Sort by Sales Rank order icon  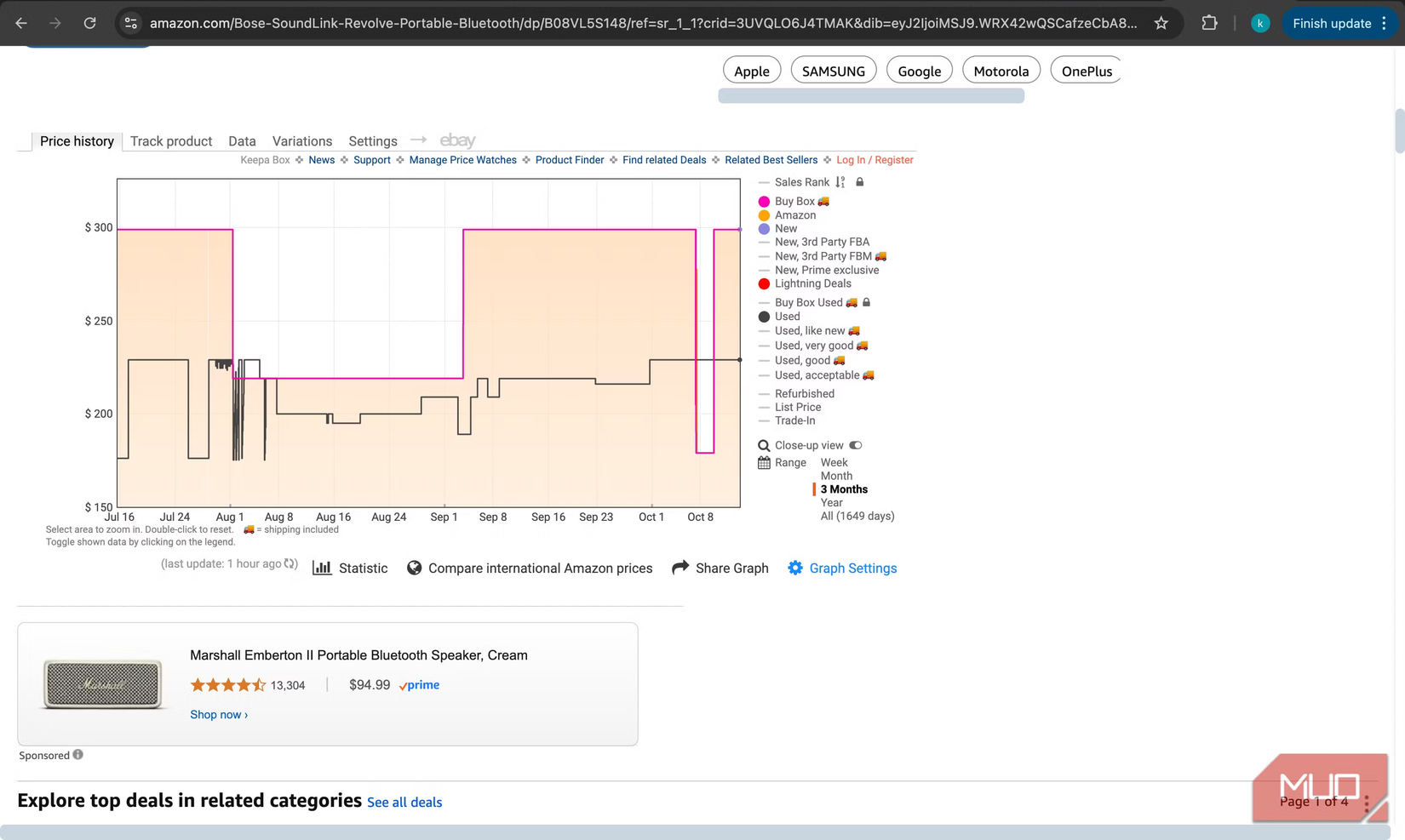click(x=840, y=182)
